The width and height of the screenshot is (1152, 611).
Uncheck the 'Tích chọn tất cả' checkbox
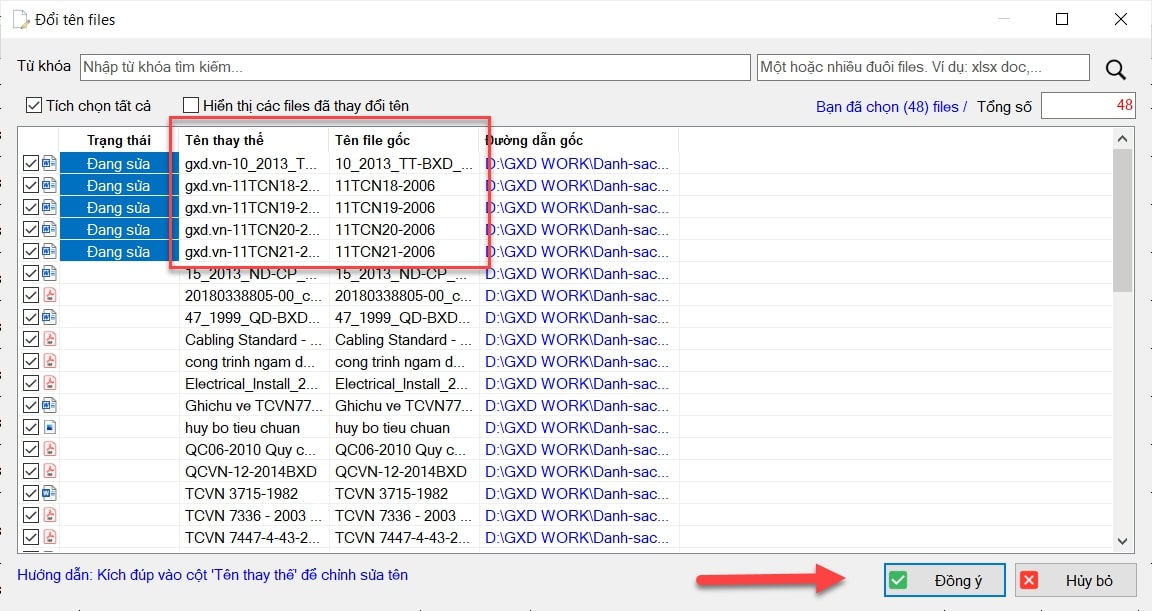pos(34,105)
